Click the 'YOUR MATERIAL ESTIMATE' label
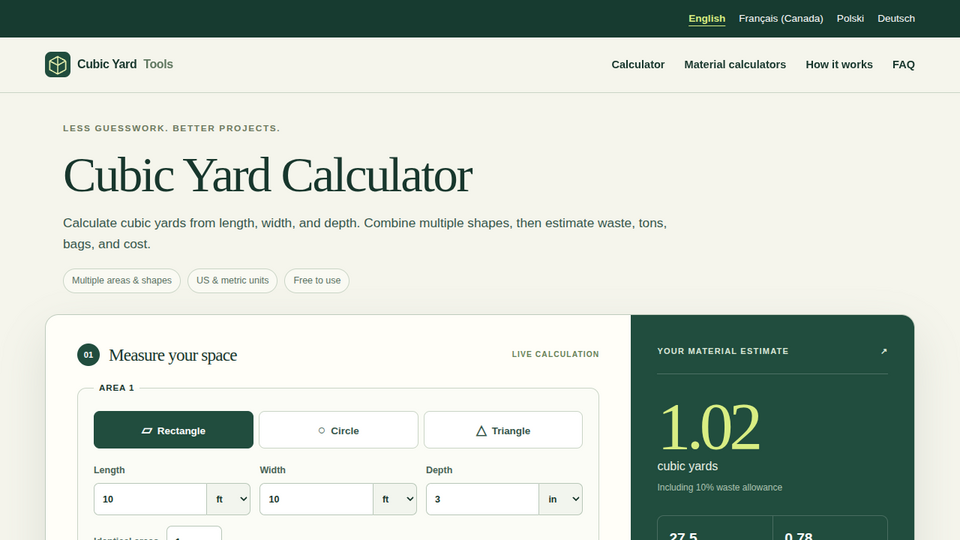The image size is (960, 540). 722,351
